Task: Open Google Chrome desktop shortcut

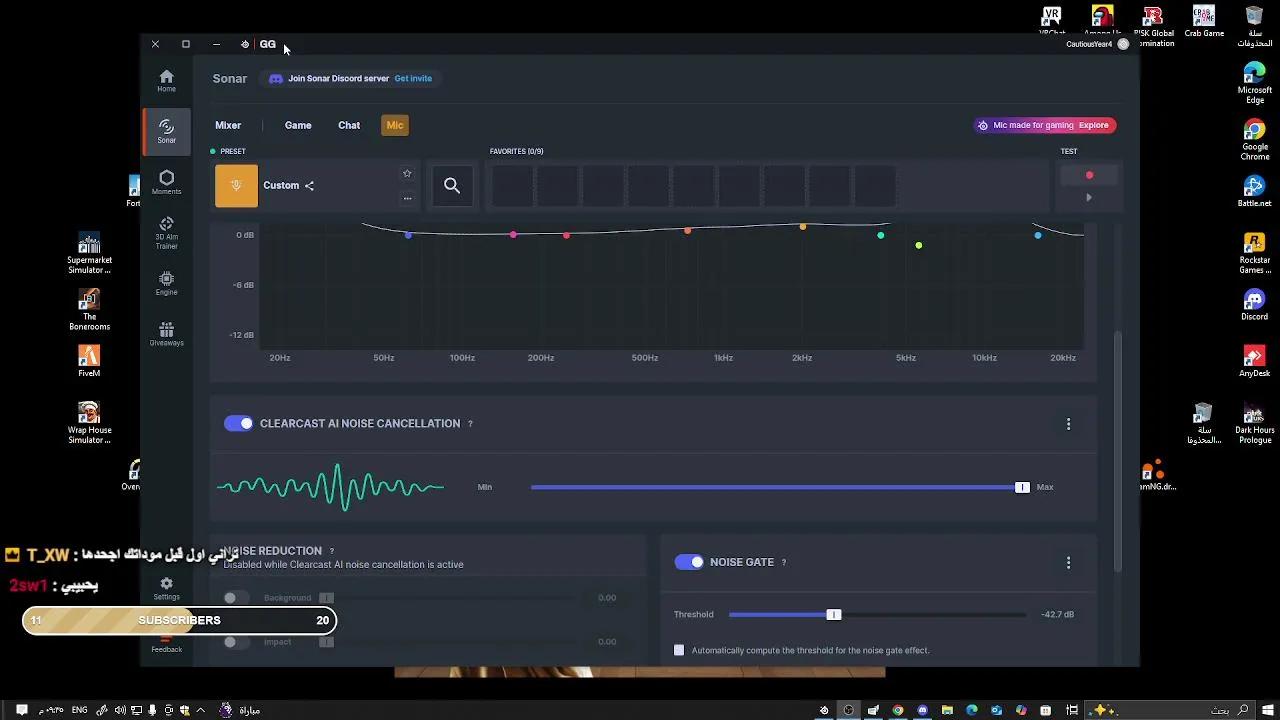Action: 1254,141
